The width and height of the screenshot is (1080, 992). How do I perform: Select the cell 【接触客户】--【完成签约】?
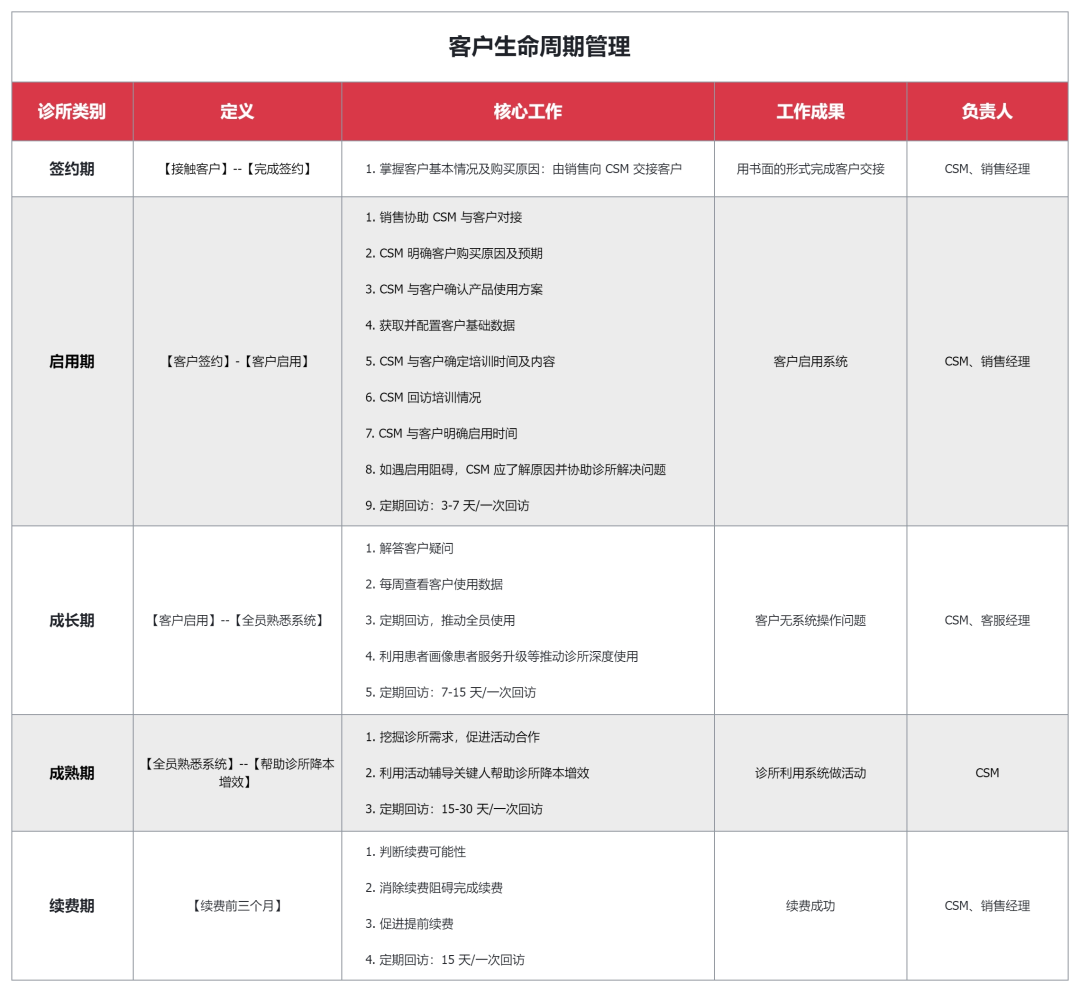click(237, 169)
